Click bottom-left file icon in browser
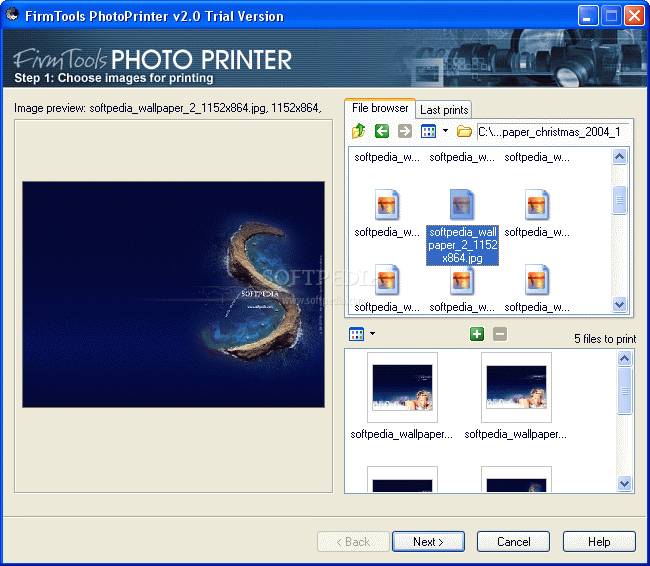Image resolution: width=650 pixels, height=566 pixels. [x=387, y=280]
